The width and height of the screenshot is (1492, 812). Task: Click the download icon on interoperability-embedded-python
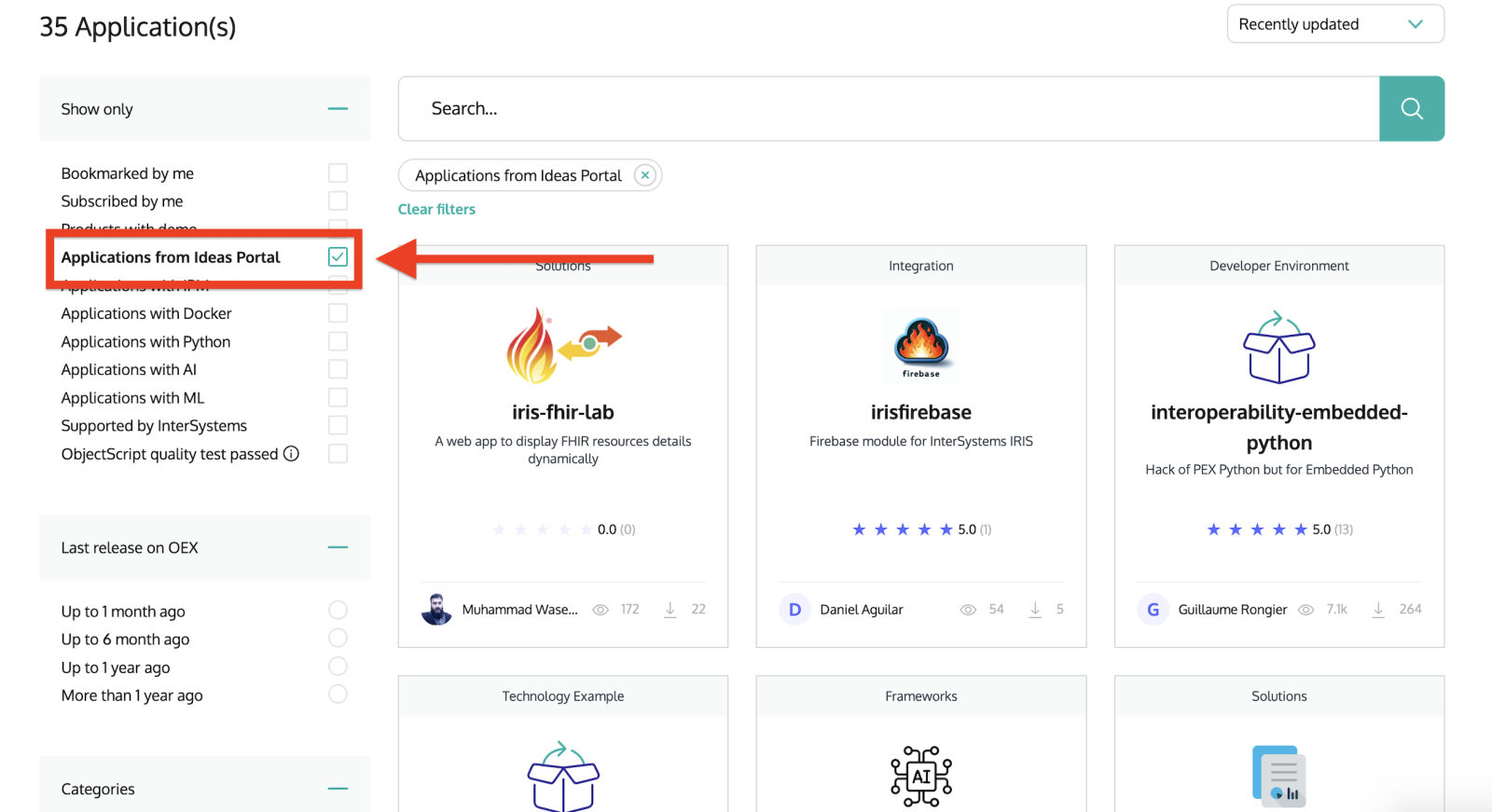coord(1378,610)
